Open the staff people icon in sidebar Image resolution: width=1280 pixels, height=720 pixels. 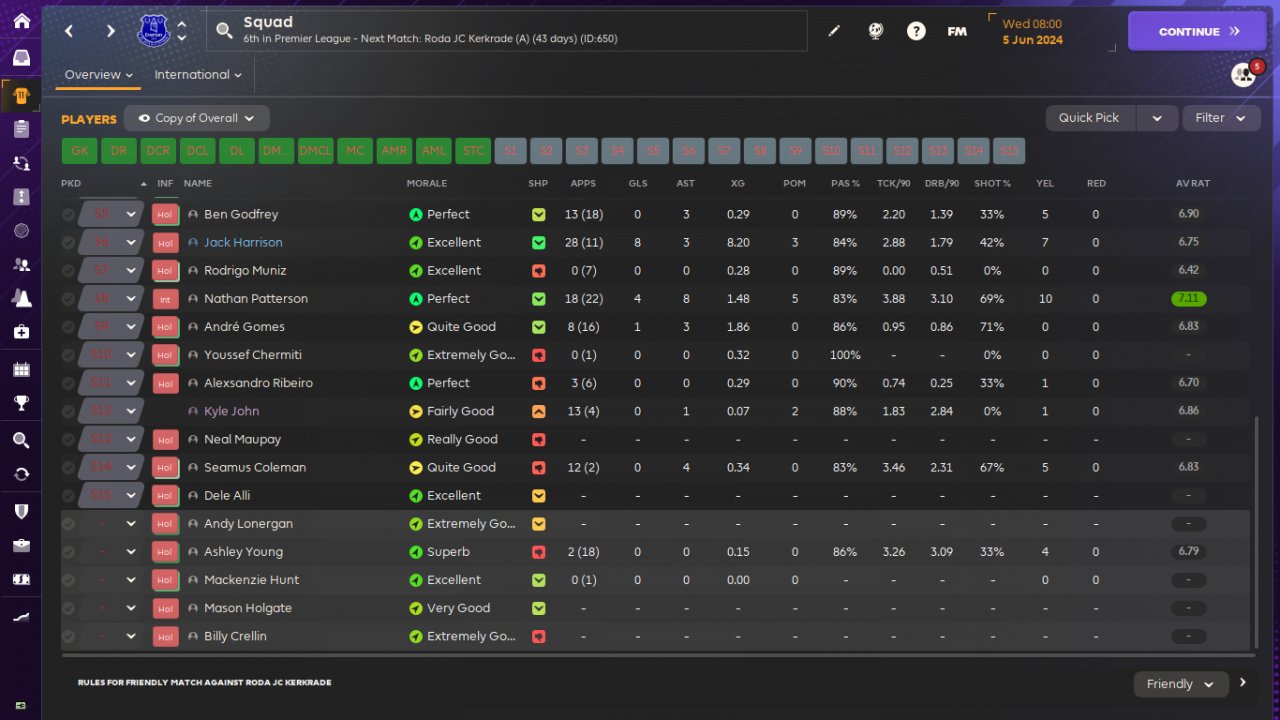point(21,265)
